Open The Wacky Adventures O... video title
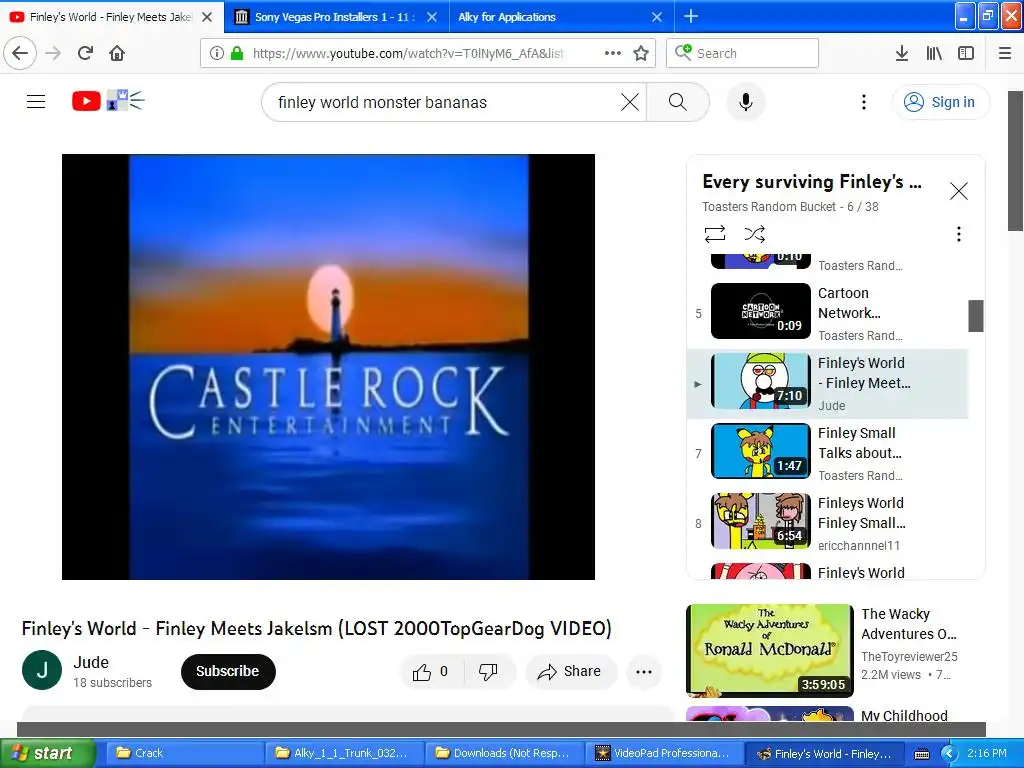This screenshot has height=768, width=1024. (x=908, y=624)
